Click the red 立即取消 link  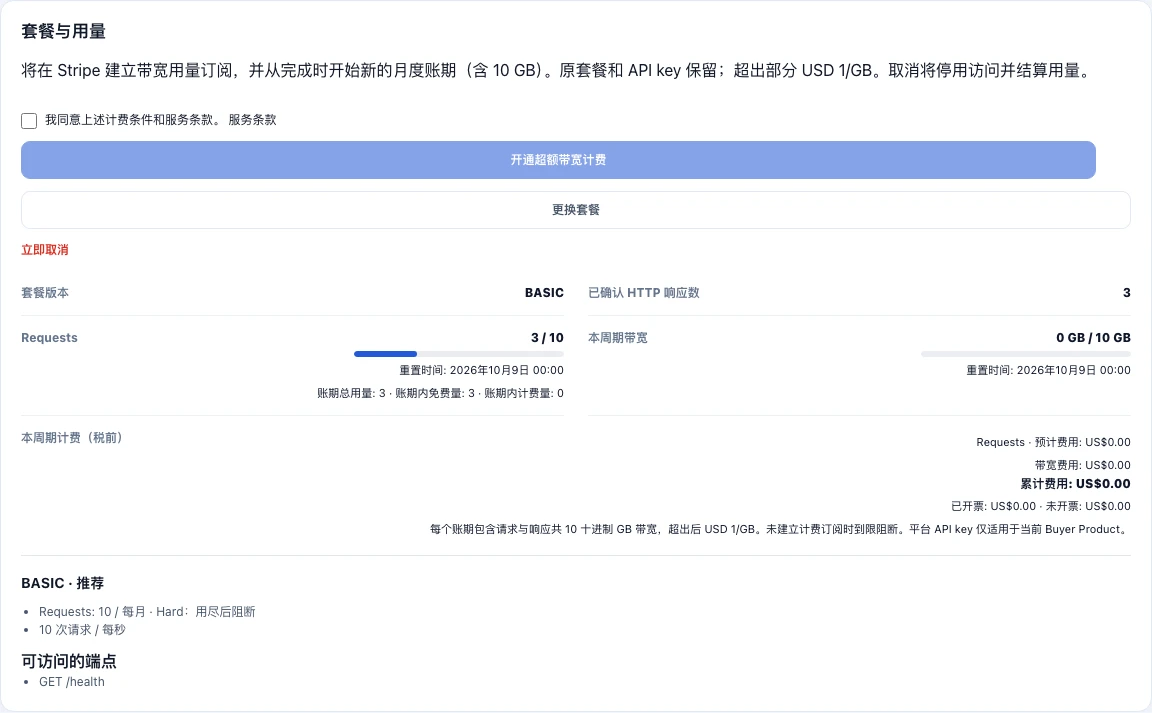point(45,250)
